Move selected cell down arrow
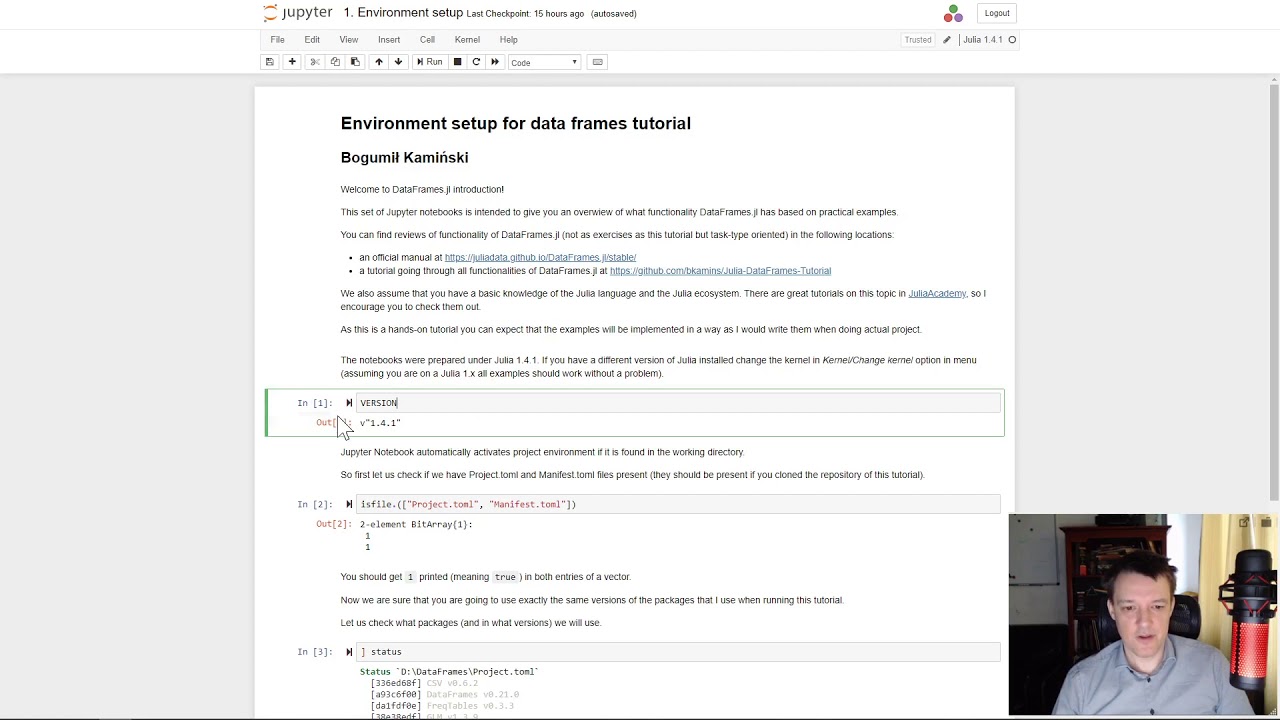Screen dimensions: 1280x720 click(398, 62)
